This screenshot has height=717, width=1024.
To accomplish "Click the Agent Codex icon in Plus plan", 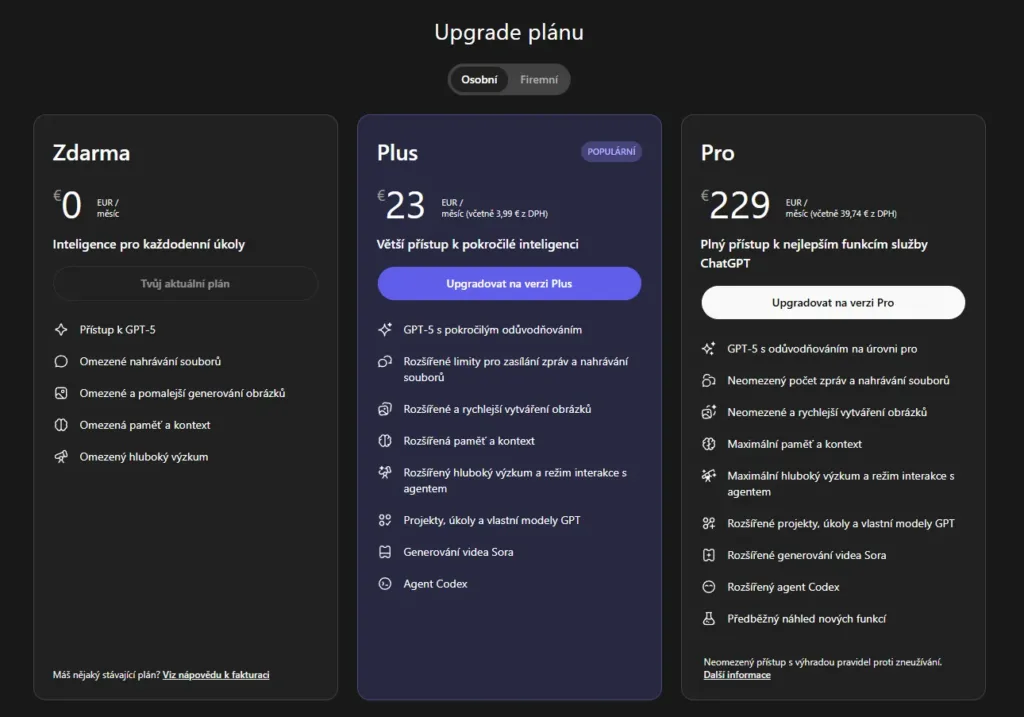I will click(385, 584).
